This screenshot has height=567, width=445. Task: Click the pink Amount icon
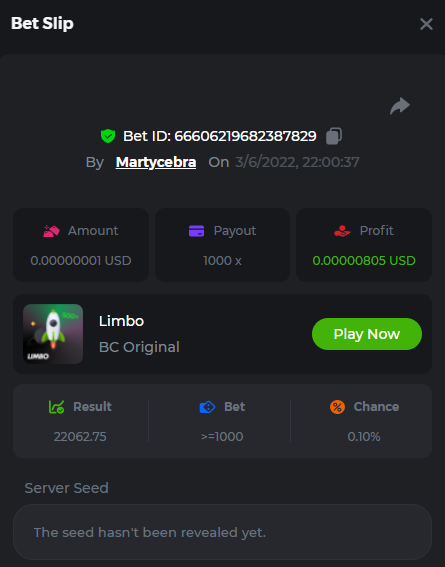51,231
